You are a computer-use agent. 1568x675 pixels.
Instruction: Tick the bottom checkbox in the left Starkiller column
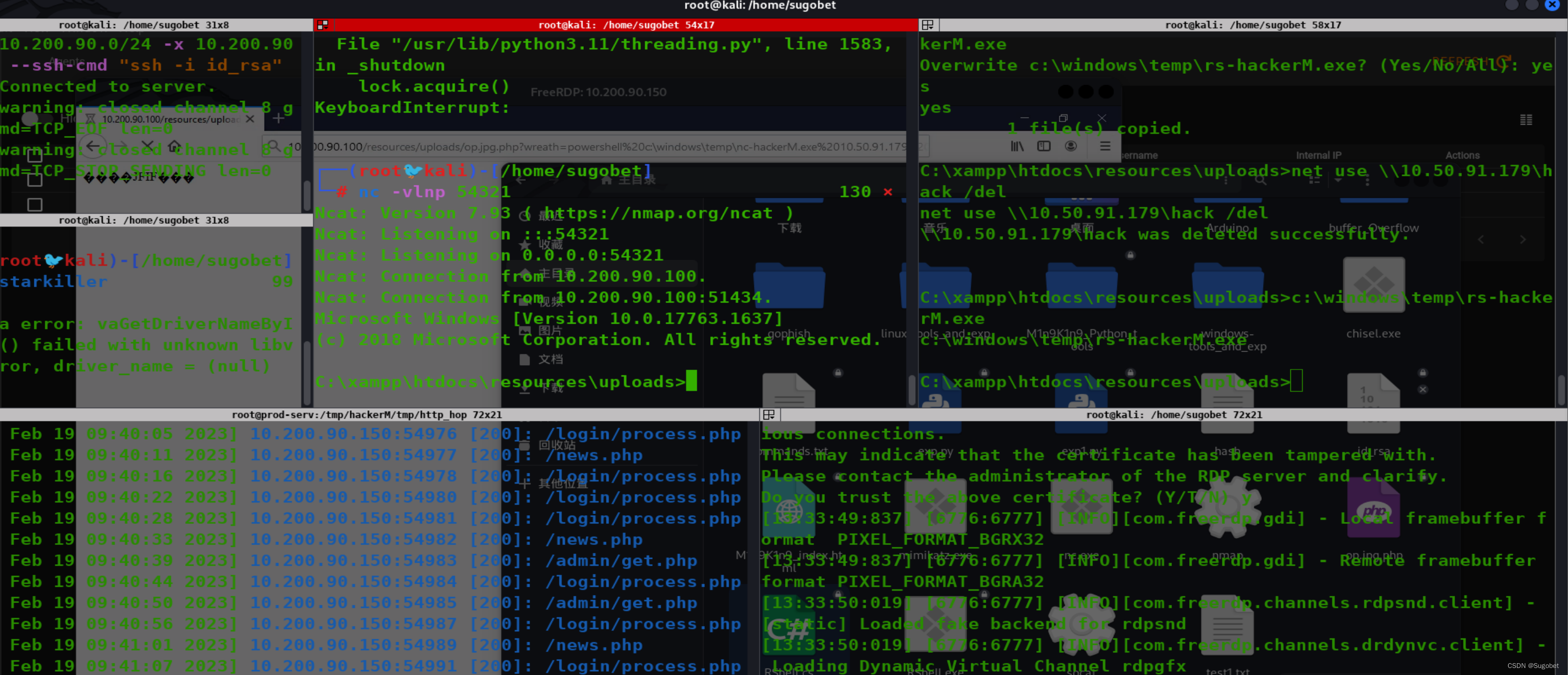(34, 204)
